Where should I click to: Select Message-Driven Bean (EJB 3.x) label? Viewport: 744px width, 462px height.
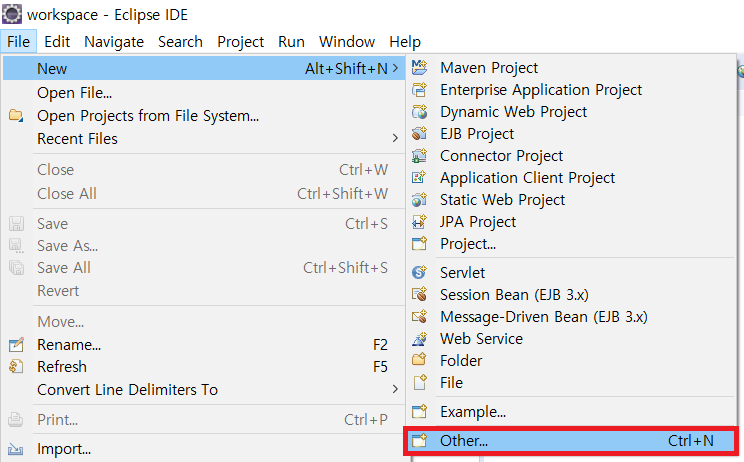(544, 317)
